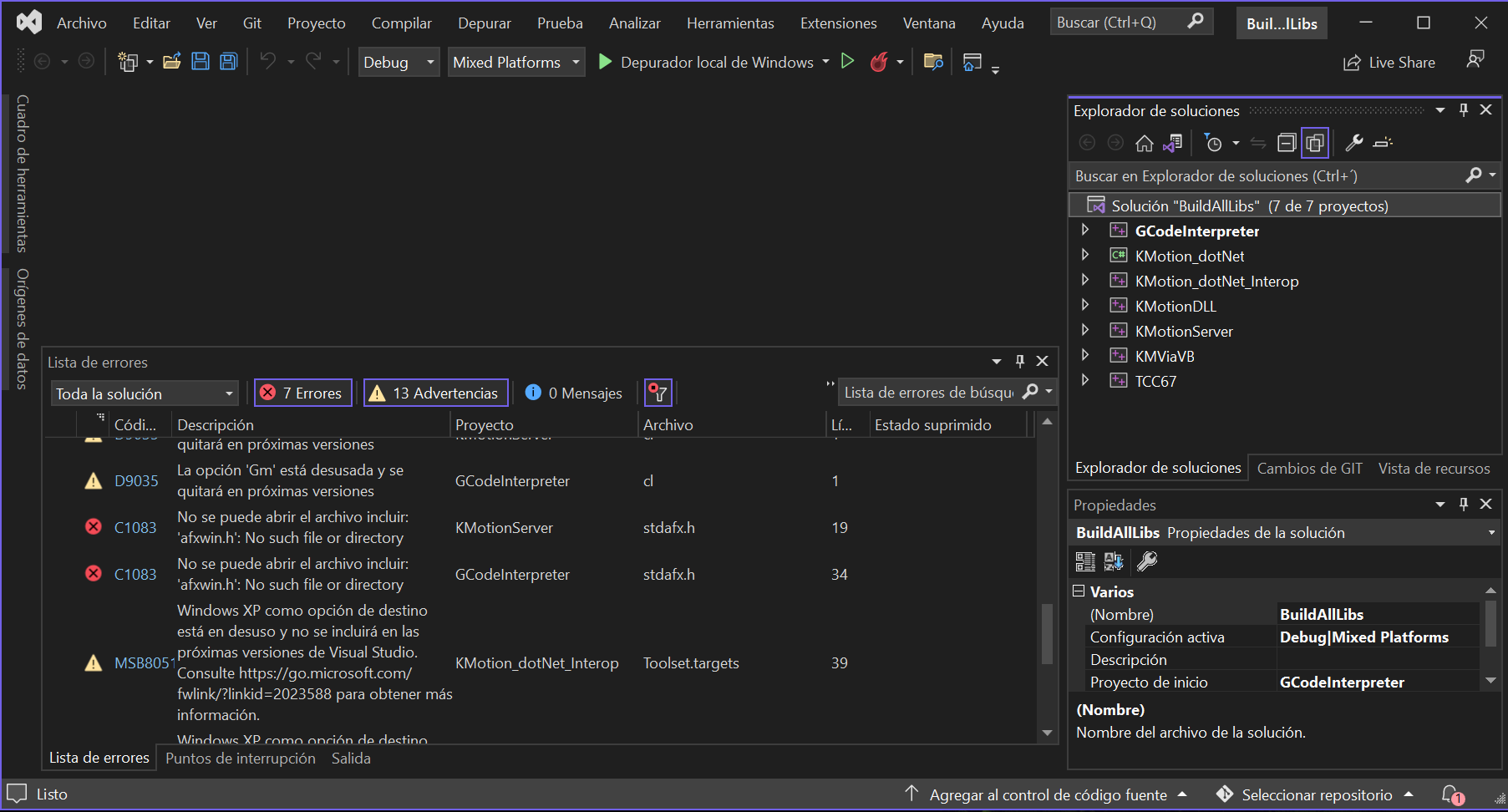Open the Herramientas menu
This screenshot has height=812, width=1508.
coord(729,23)
